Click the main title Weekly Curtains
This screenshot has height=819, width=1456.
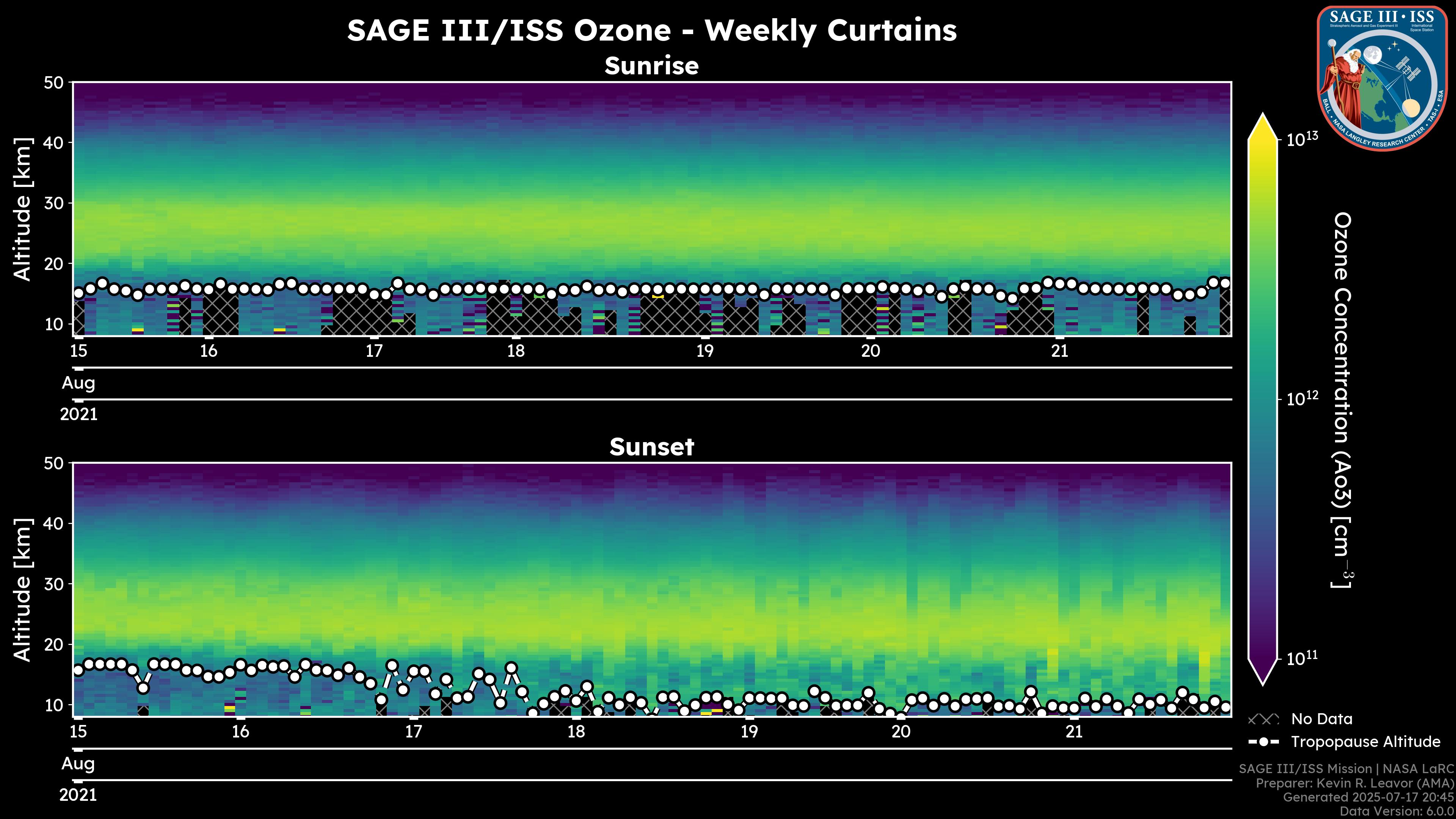pyautogui.click(x=651, y=30)
